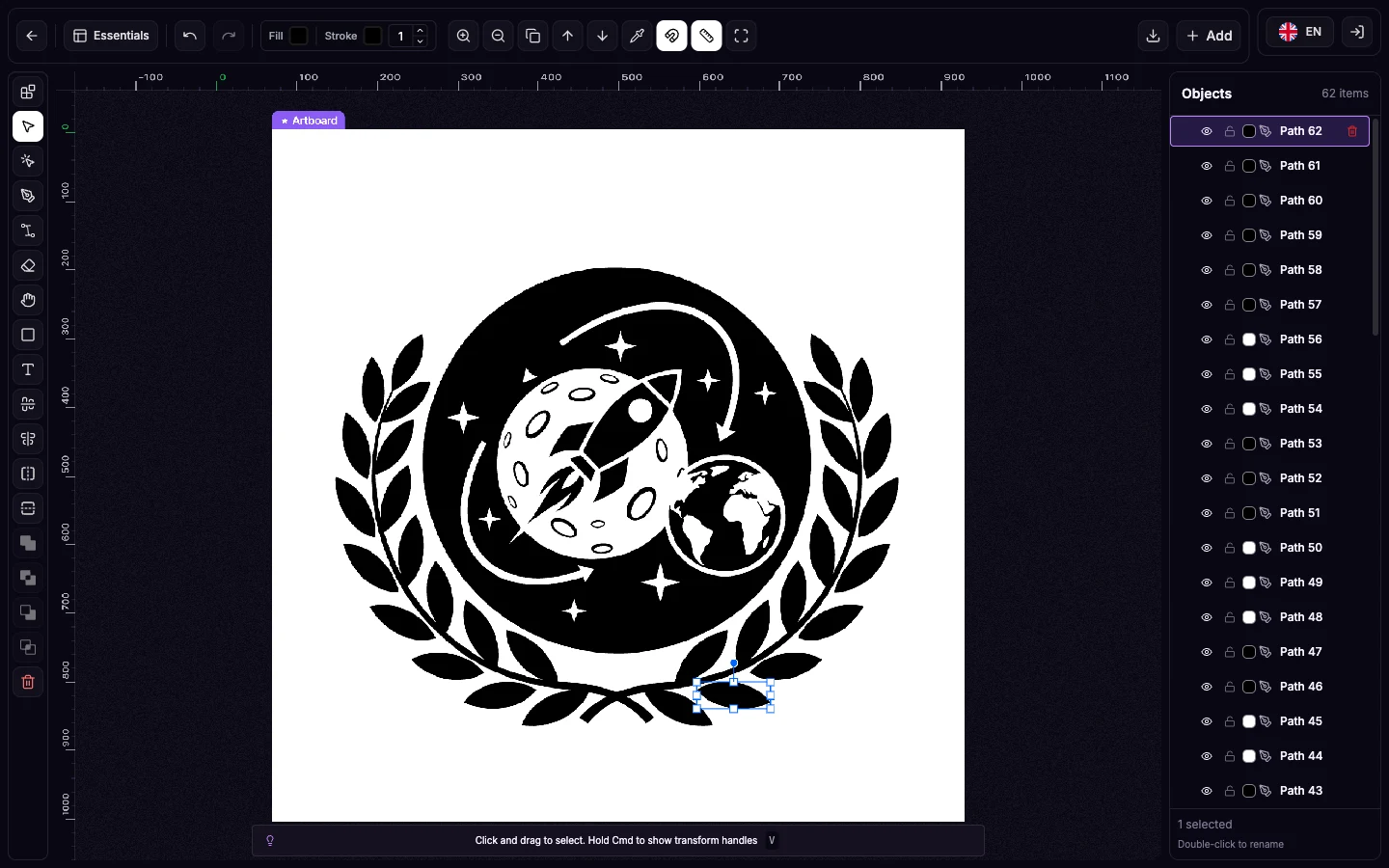Lock the Path 60 layer
Viewport: 1389px width, 868px height.
[1230, 201]
